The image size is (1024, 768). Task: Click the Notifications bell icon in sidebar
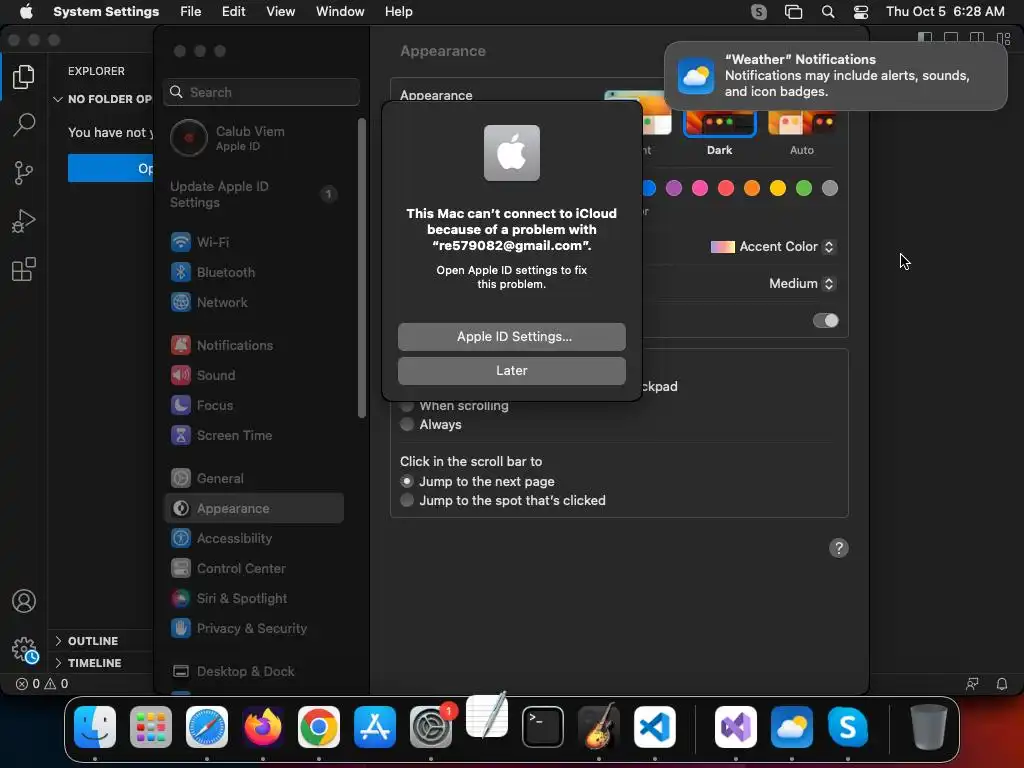[x=181, y=345]
